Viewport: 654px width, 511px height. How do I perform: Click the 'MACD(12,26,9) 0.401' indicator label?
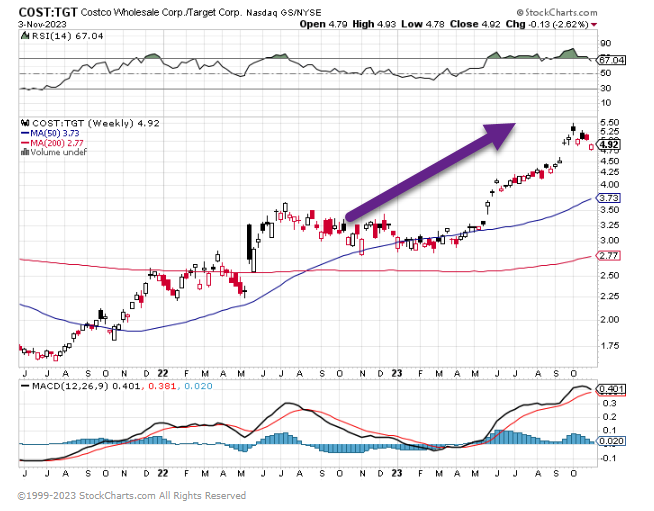click(86, 386)
